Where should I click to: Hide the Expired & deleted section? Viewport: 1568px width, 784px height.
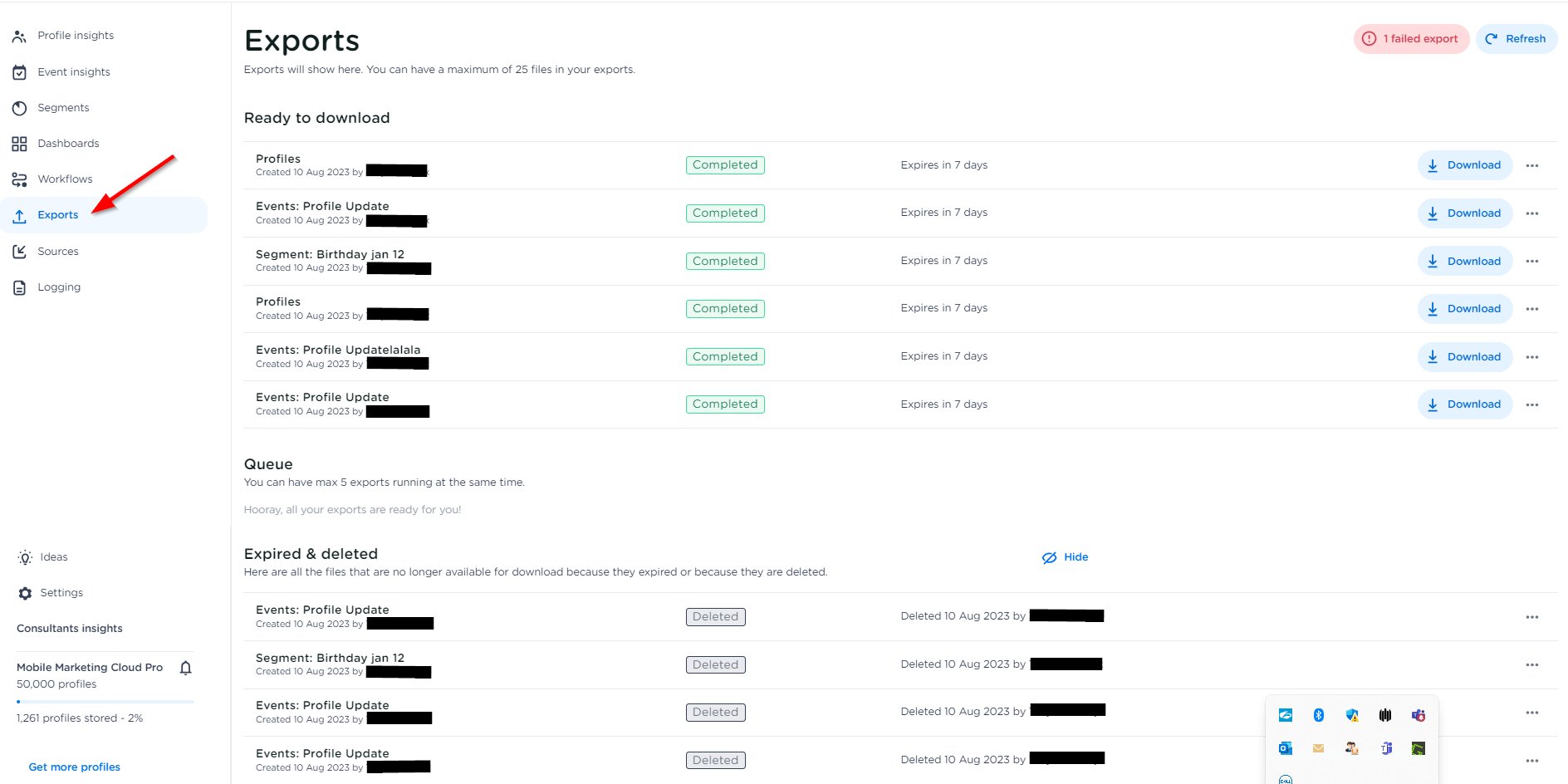pos(1066,557)
